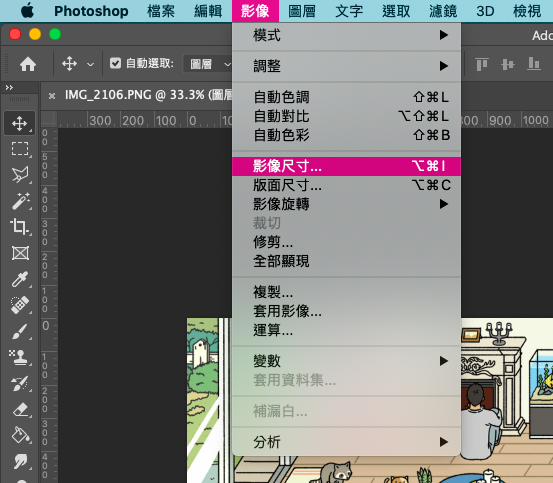This screenshot has height=483, width=553.
Task: Choose 自動對比 menu item
Action: (346, 116)
